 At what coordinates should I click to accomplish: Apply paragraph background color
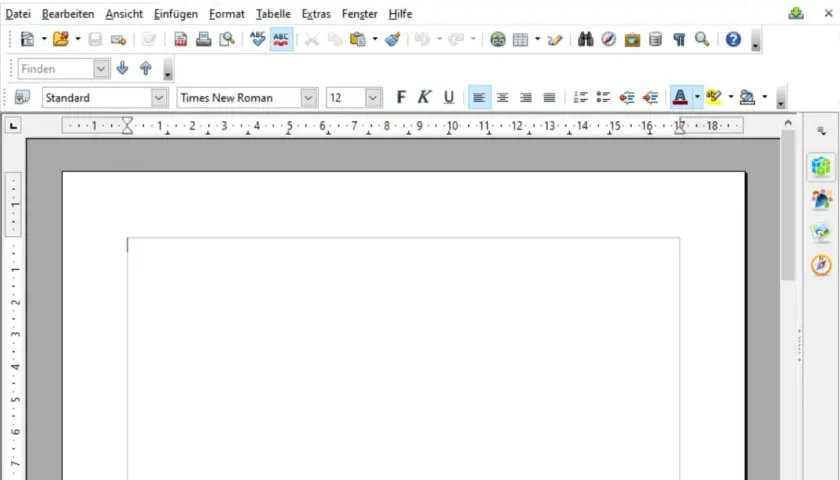747,97
